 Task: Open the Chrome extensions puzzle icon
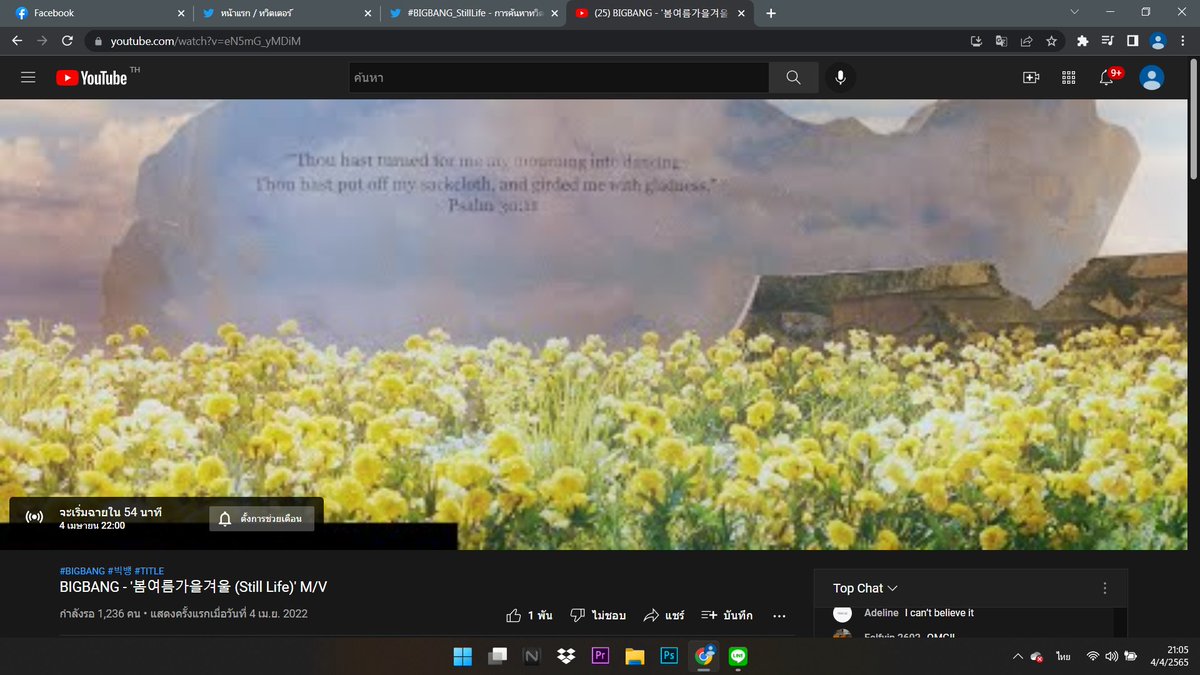pos(1083,41)
